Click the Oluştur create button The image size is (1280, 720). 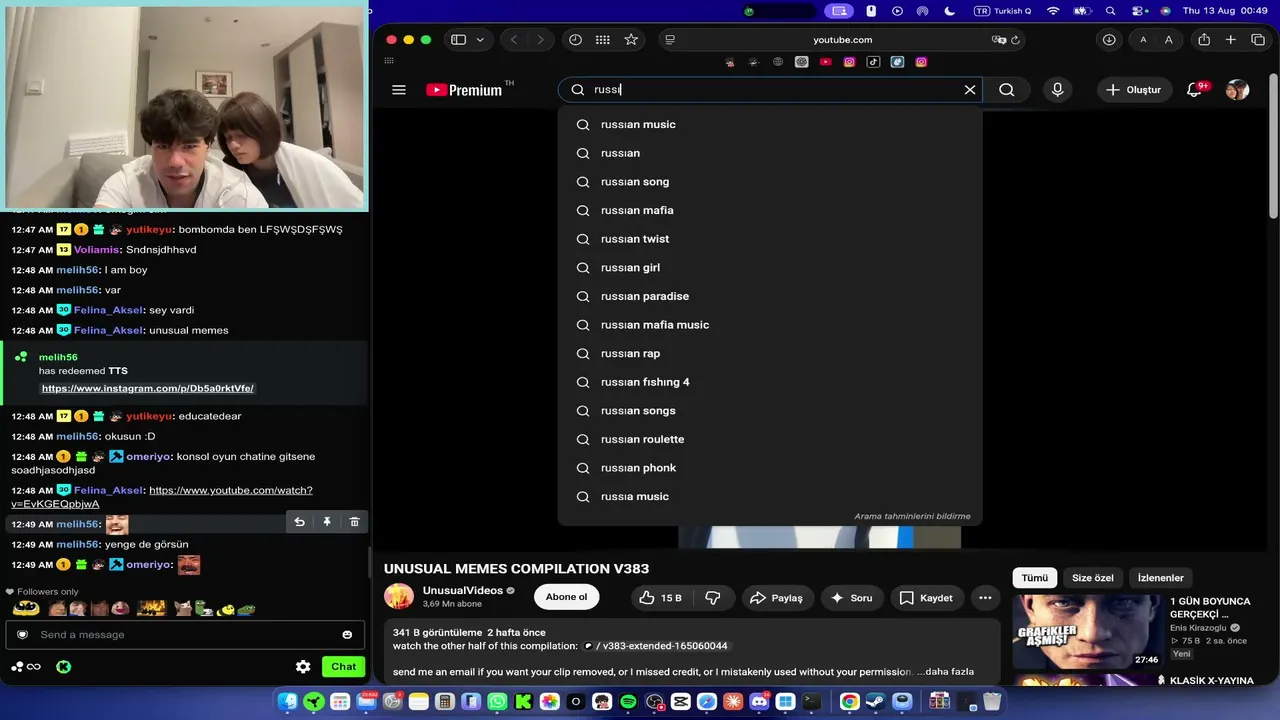point(1134,90)
